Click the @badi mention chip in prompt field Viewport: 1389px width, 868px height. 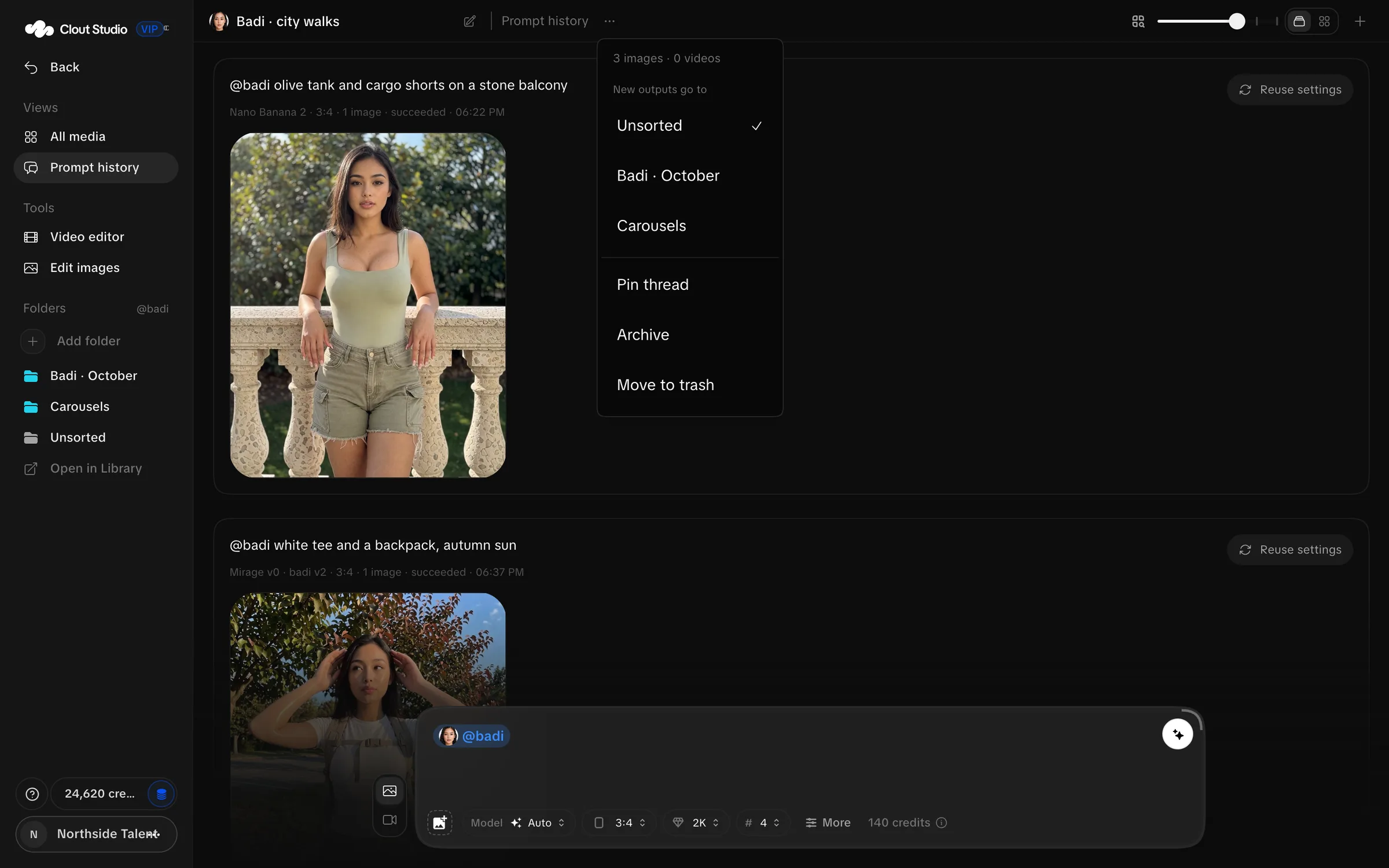(x=472, y=736)
